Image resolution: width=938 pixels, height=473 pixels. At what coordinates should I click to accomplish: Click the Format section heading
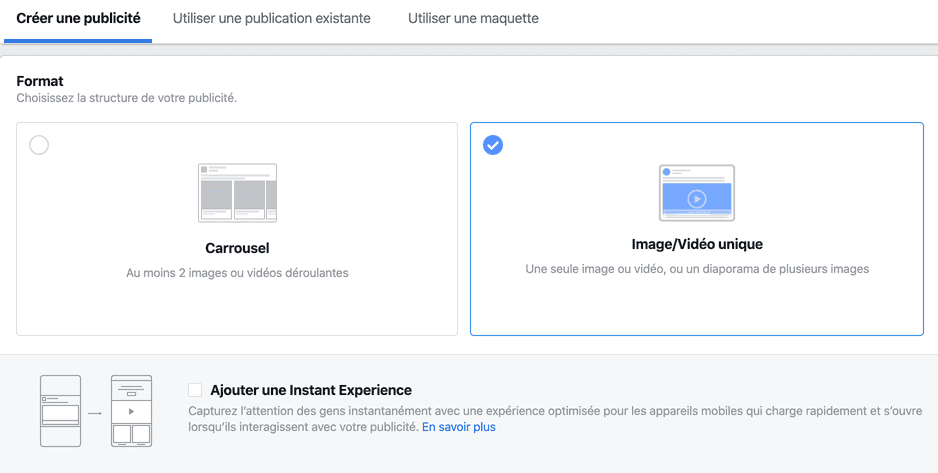click(x=40, y=81)
